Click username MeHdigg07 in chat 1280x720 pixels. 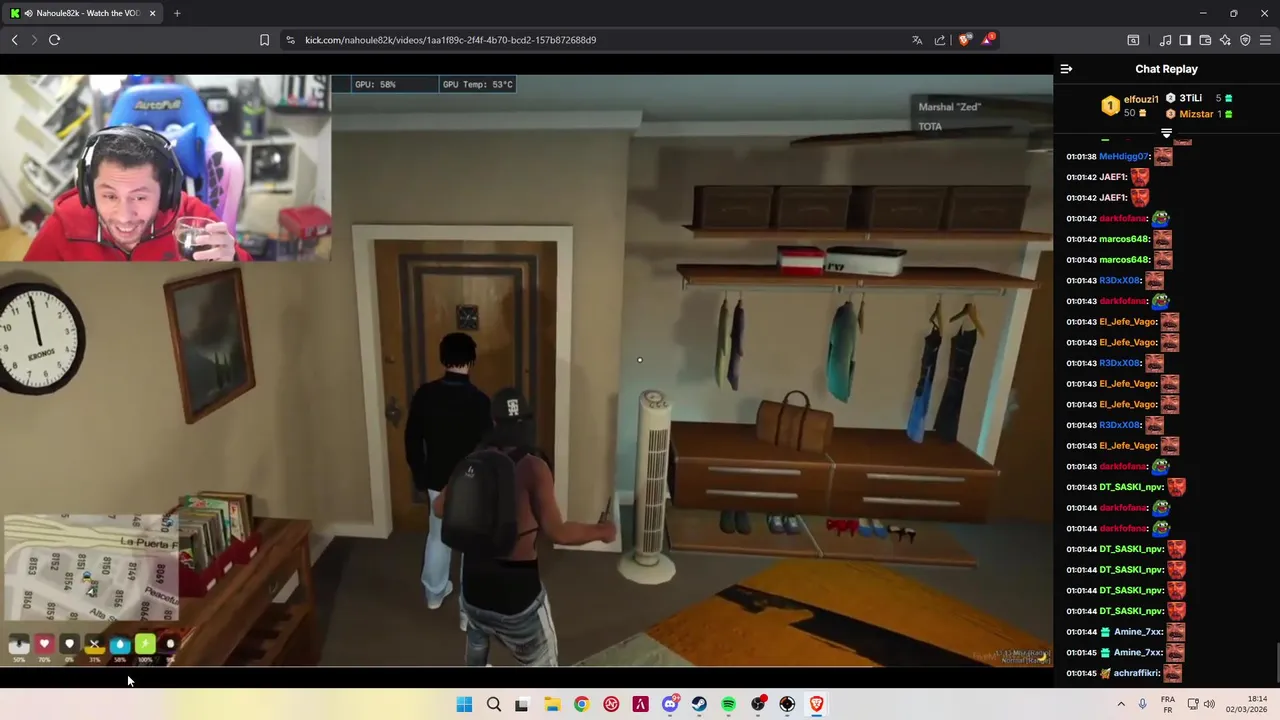click(1124, 157)
